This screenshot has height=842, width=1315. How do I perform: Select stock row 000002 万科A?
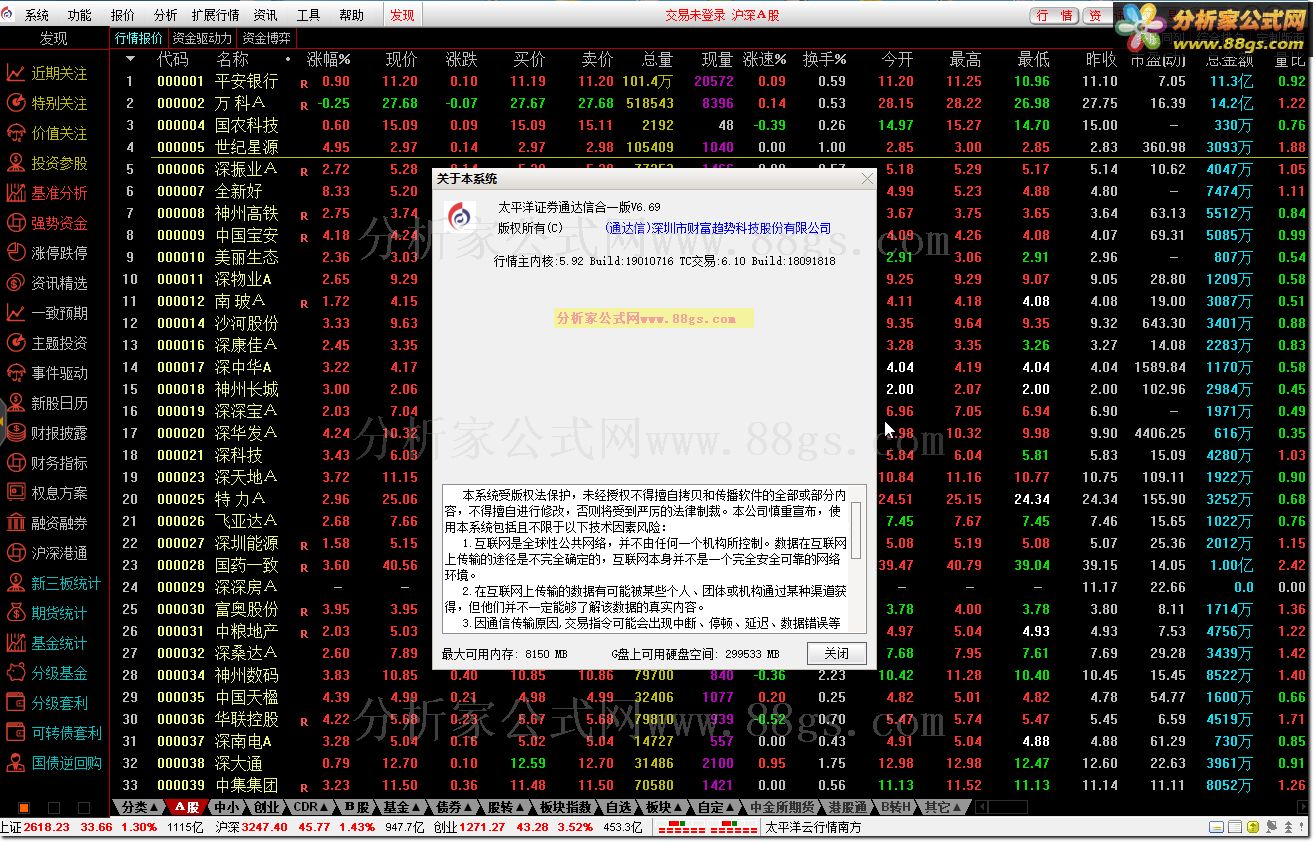coord(710,103)
